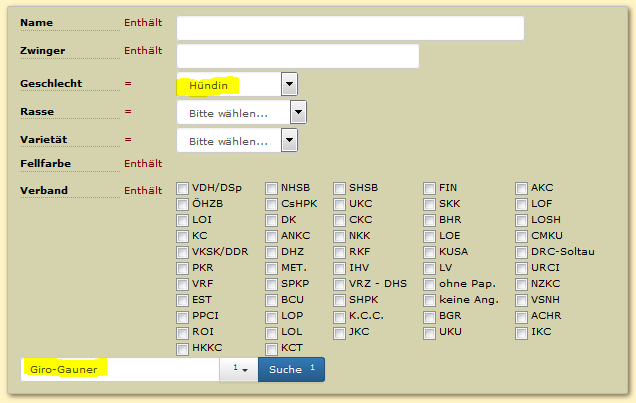636x403 pixels.
Task: Click the Giro-Gauner search field
Action: 120,370
